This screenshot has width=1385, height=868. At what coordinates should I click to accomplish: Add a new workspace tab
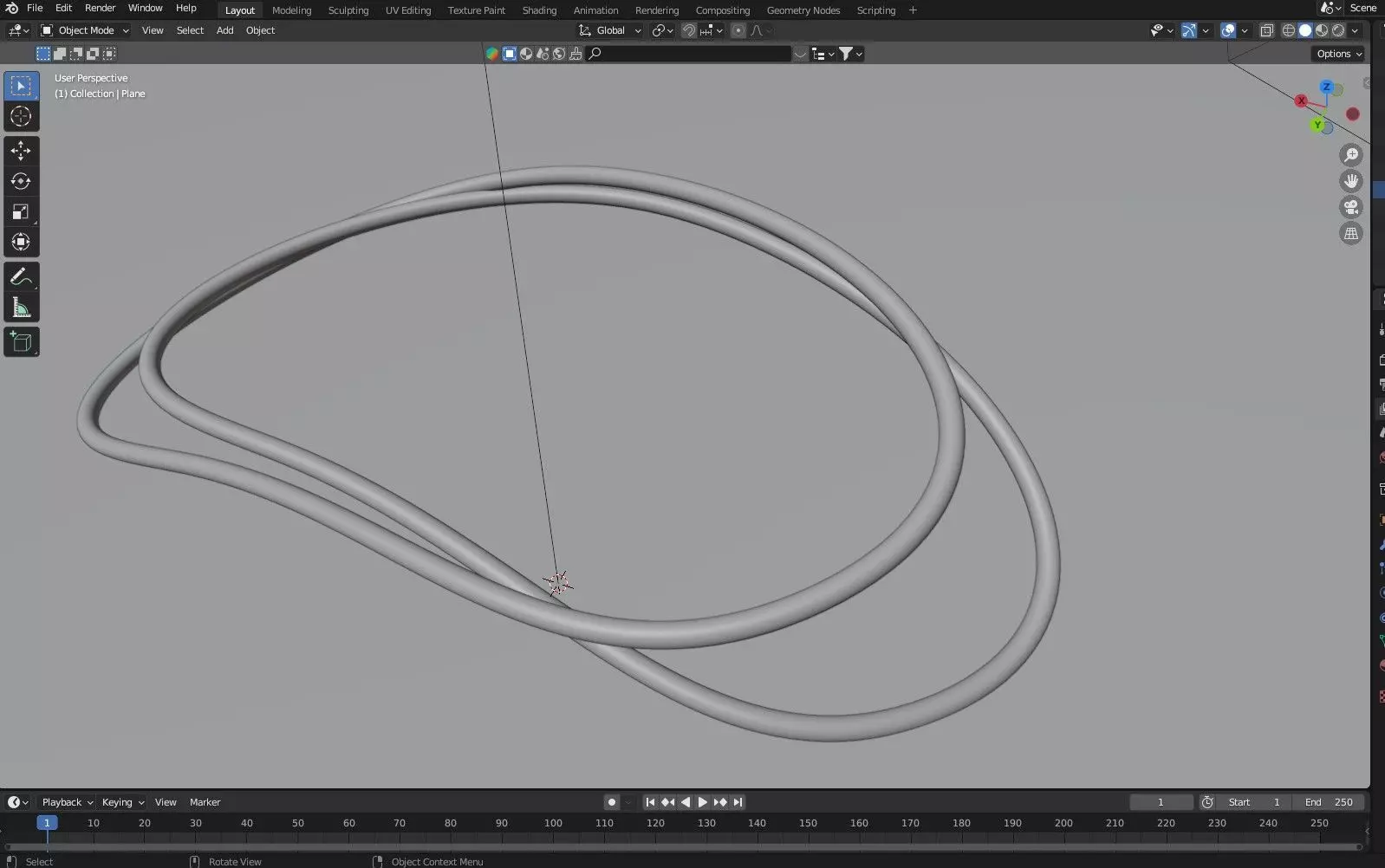913,10
